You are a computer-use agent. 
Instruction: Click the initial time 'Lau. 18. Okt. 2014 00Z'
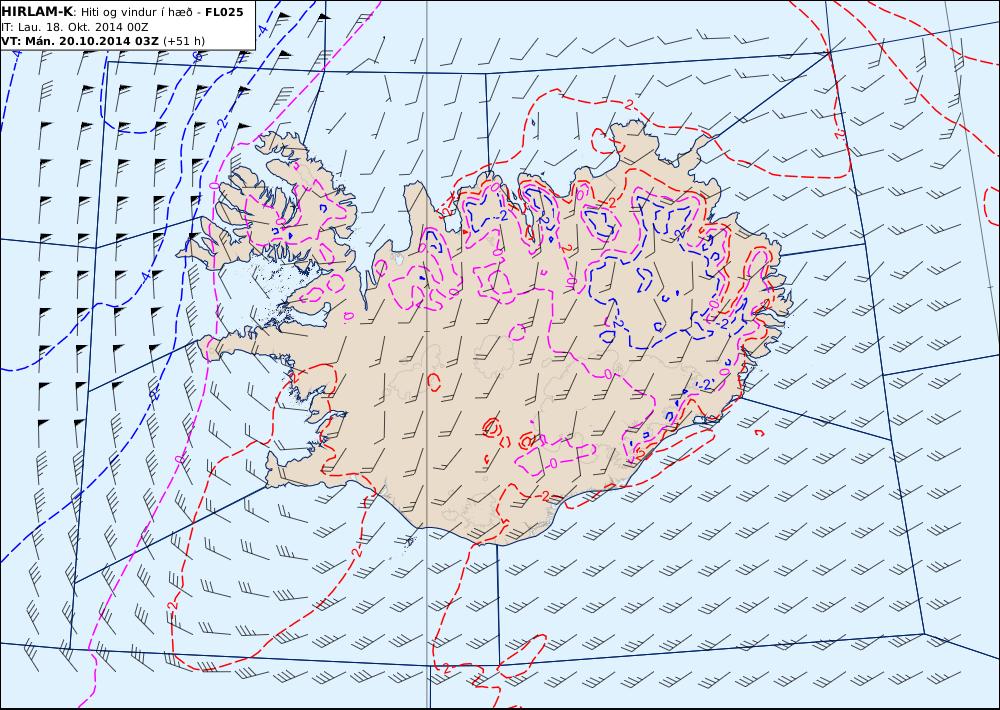83,27
